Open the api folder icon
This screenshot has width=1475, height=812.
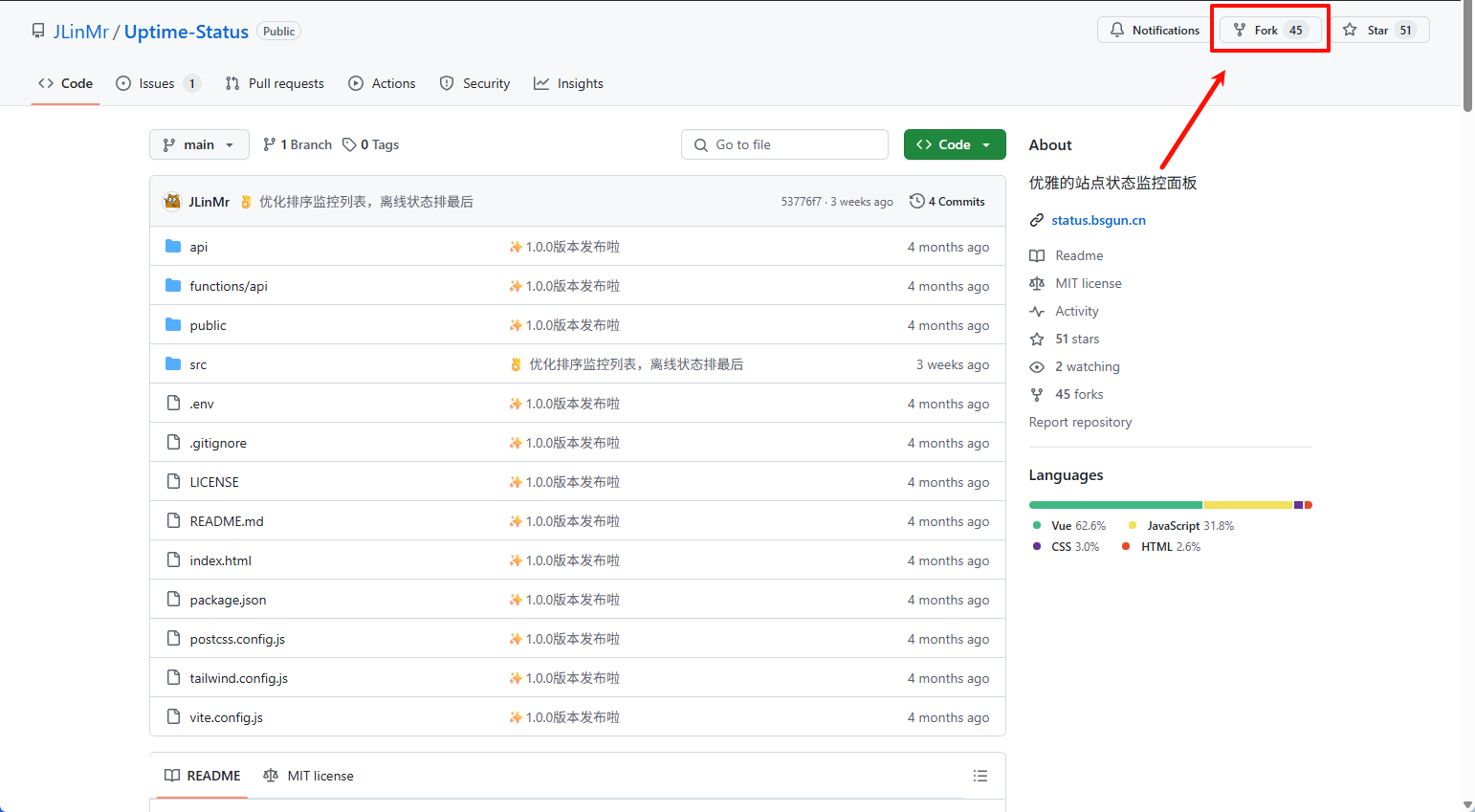pos(173,247)
